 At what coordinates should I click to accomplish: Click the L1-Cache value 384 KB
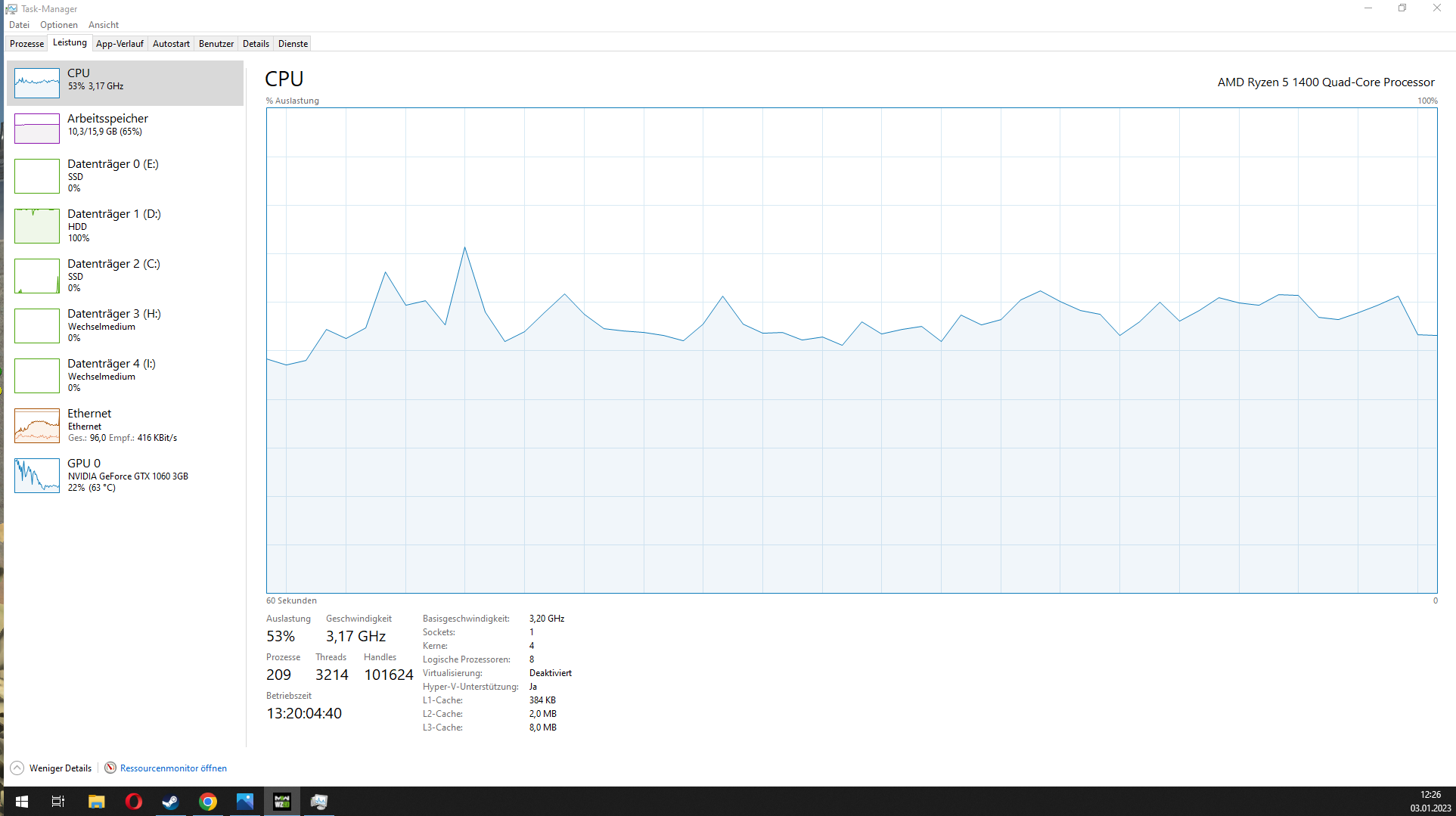click(x=542, y=700)
